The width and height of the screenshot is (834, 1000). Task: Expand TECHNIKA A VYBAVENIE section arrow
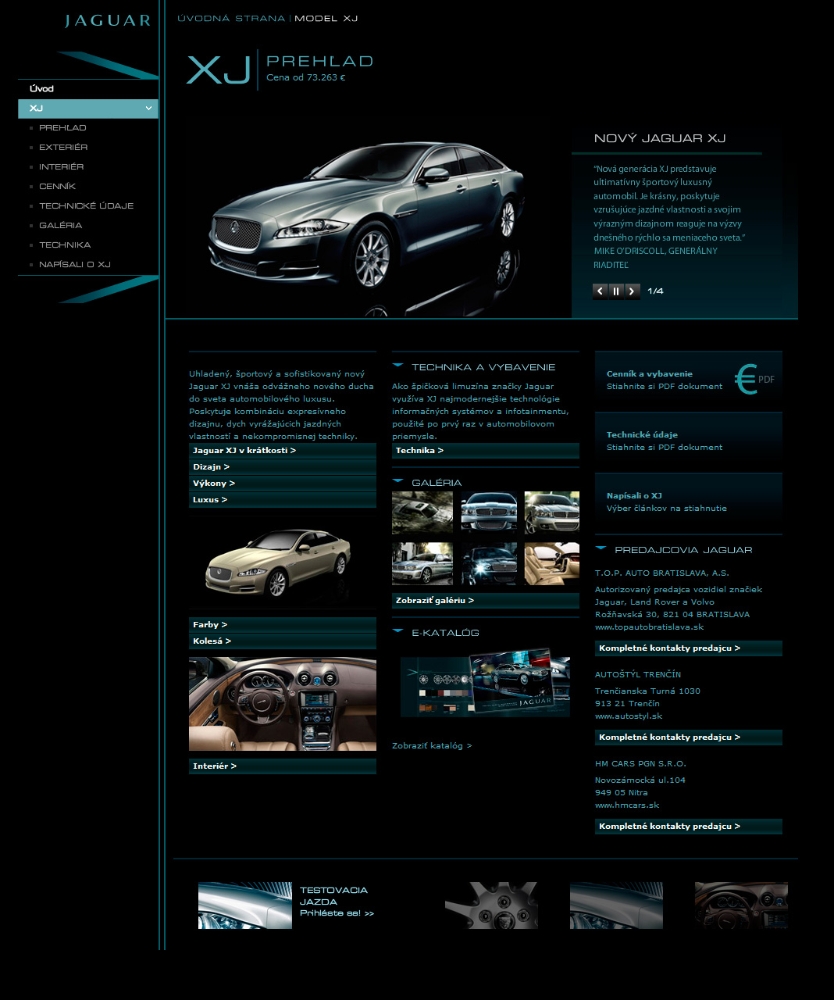coord(398,366)
